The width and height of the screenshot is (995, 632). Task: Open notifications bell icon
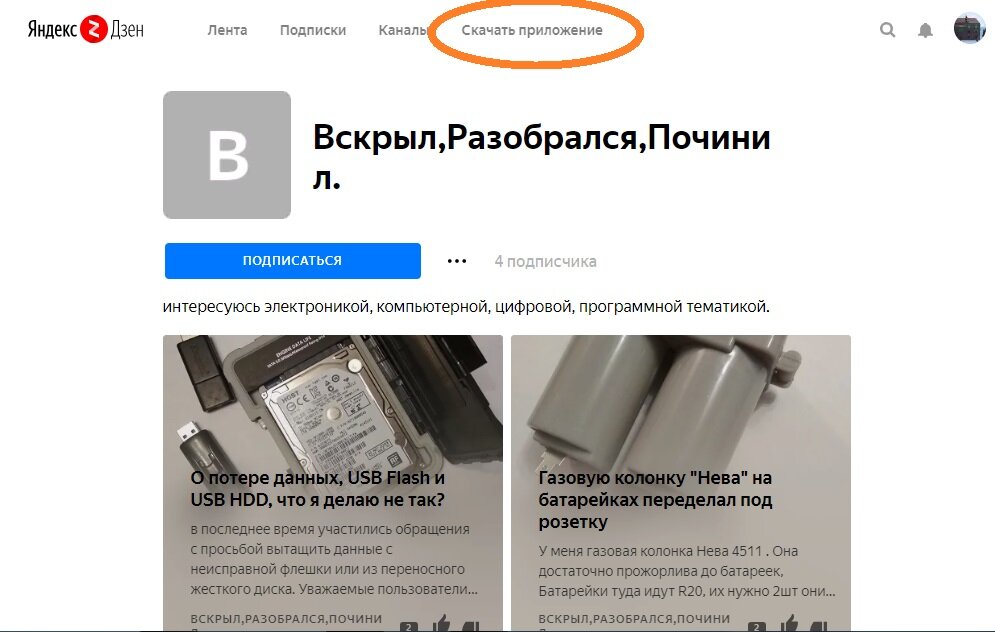925,30
